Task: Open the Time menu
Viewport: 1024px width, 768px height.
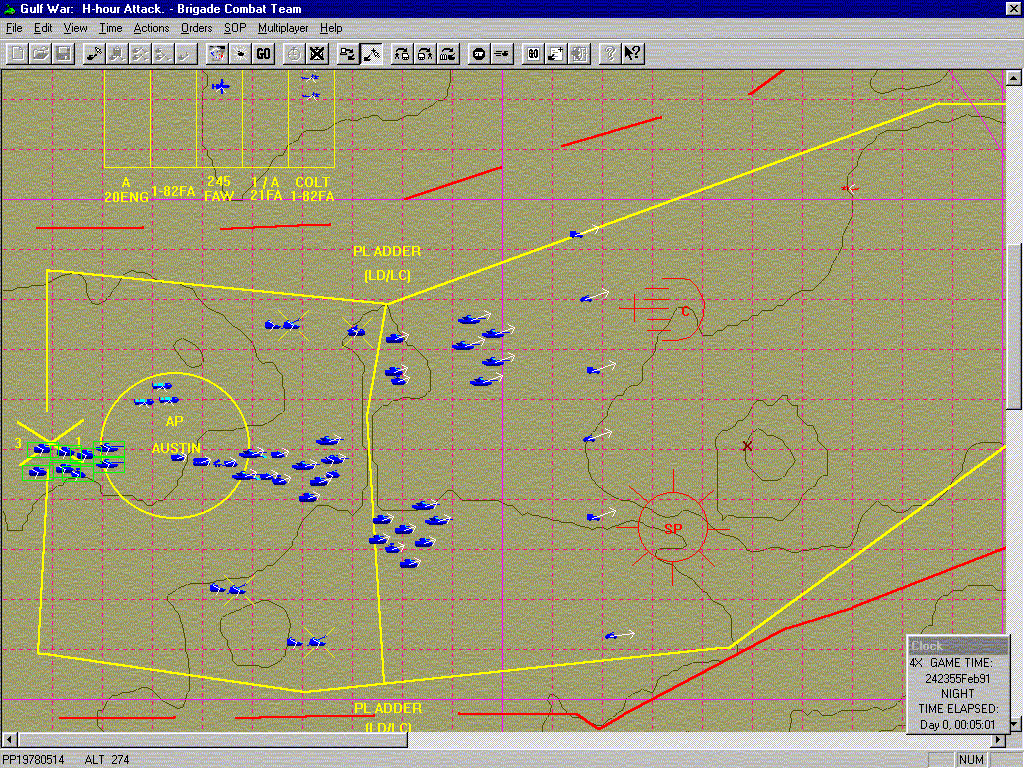Action: coord(110,28)
